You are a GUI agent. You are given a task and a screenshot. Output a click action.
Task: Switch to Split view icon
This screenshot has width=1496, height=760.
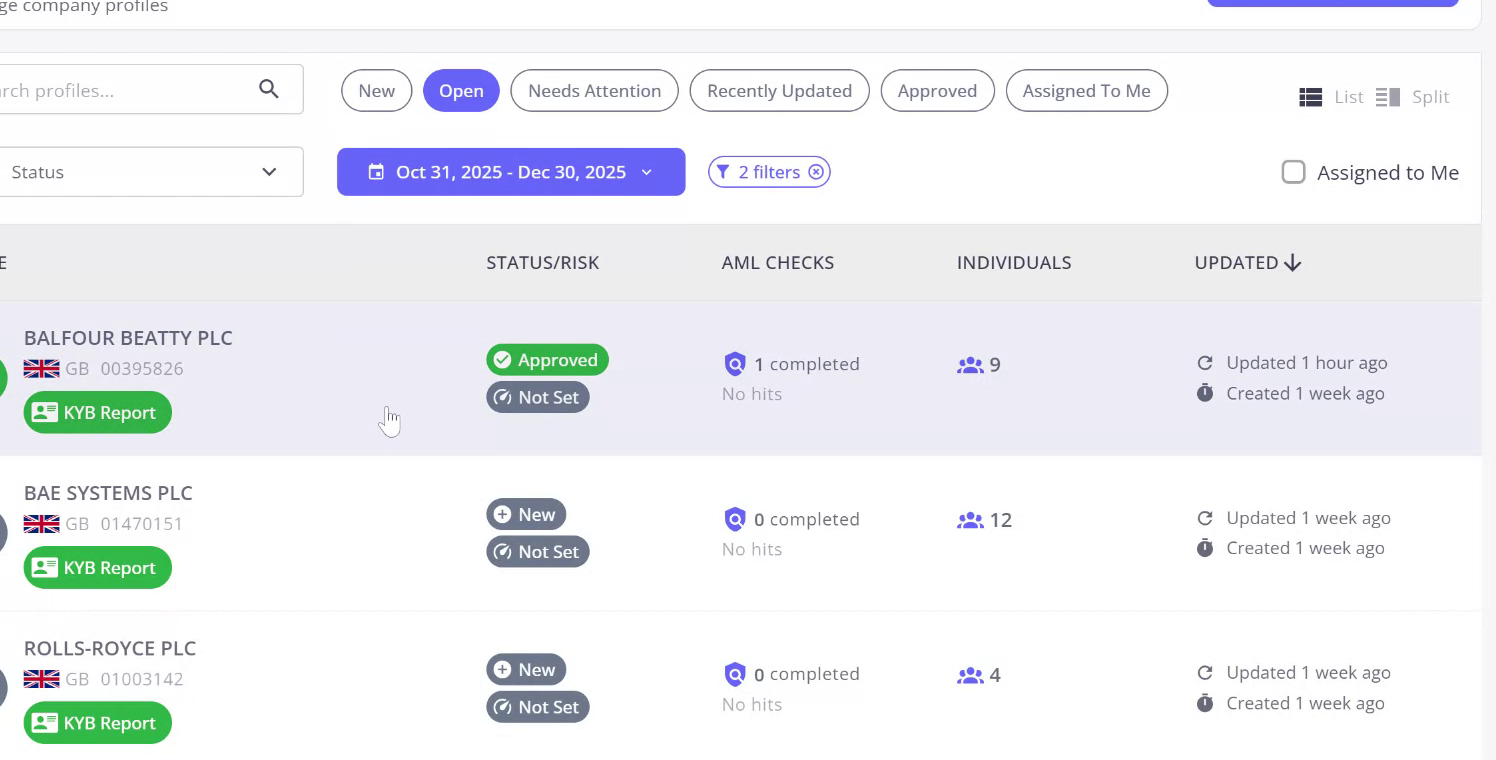click(1387, 97)
